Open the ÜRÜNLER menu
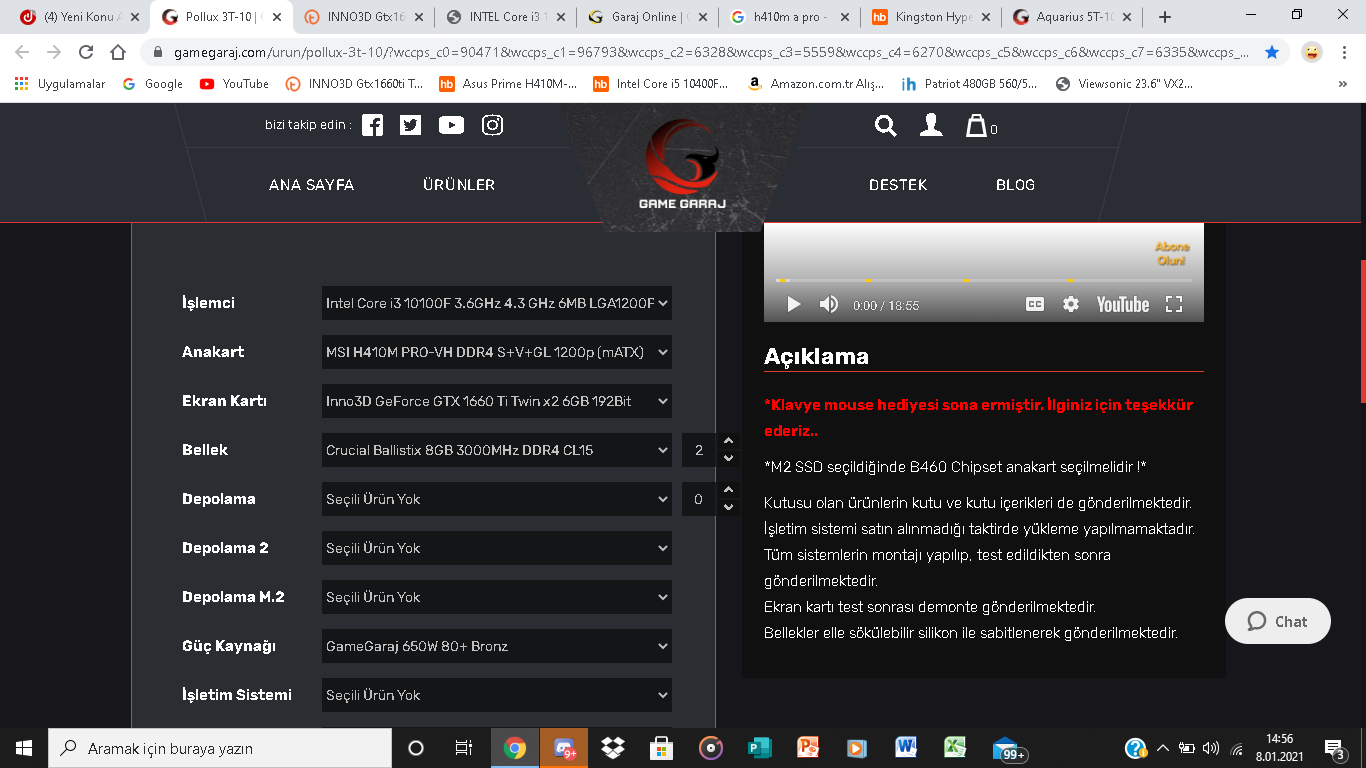 459,185
